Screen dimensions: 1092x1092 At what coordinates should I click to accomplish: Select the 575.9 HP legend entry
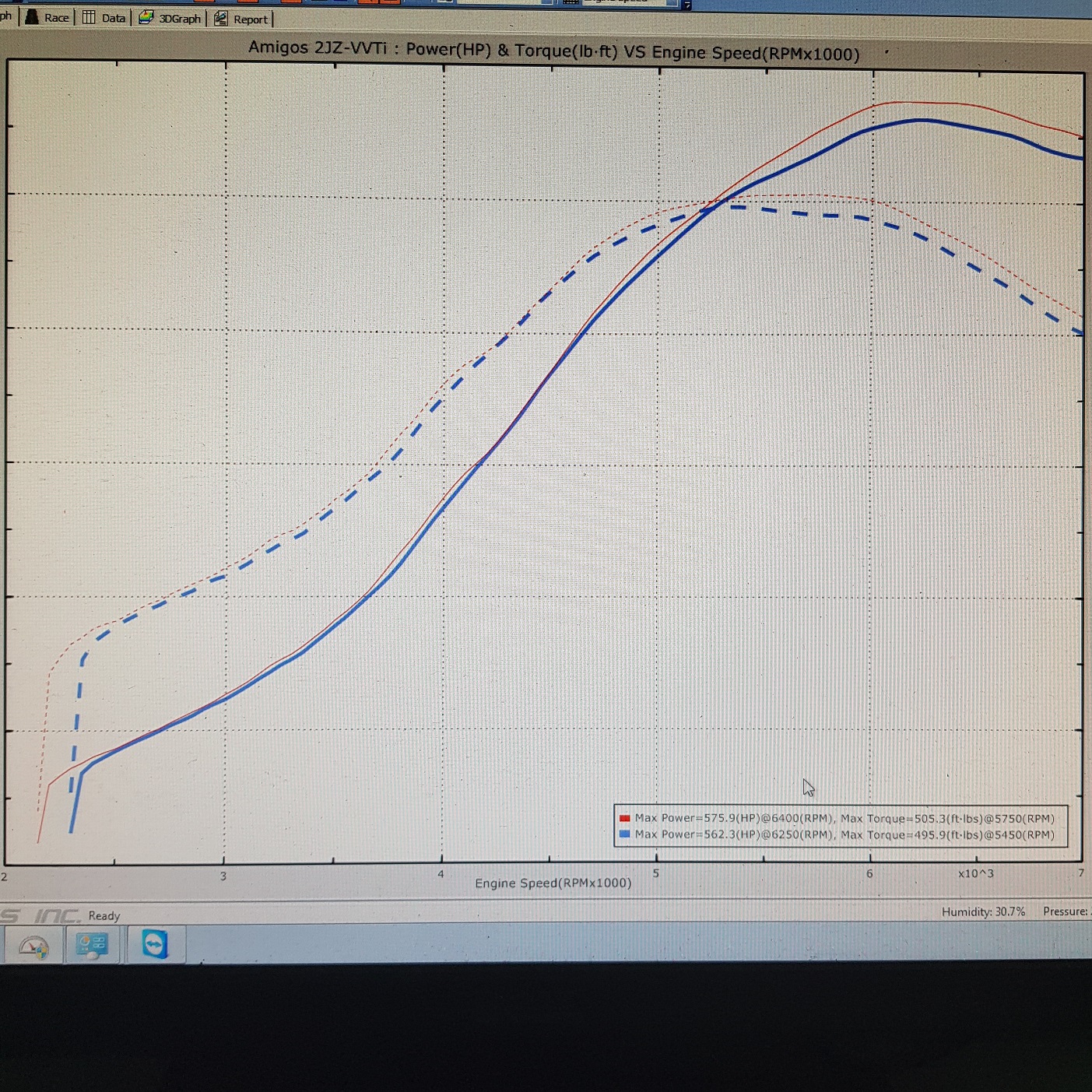pyautogui.click(x=844, y=818)
